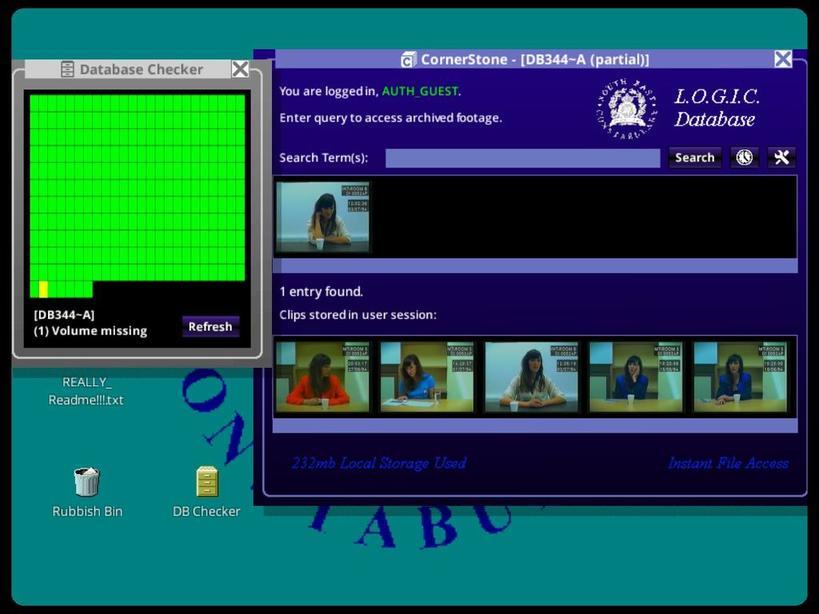819x614 pixels.
Task: Click the scrollbar below the search results
Action: click(536, 266)
